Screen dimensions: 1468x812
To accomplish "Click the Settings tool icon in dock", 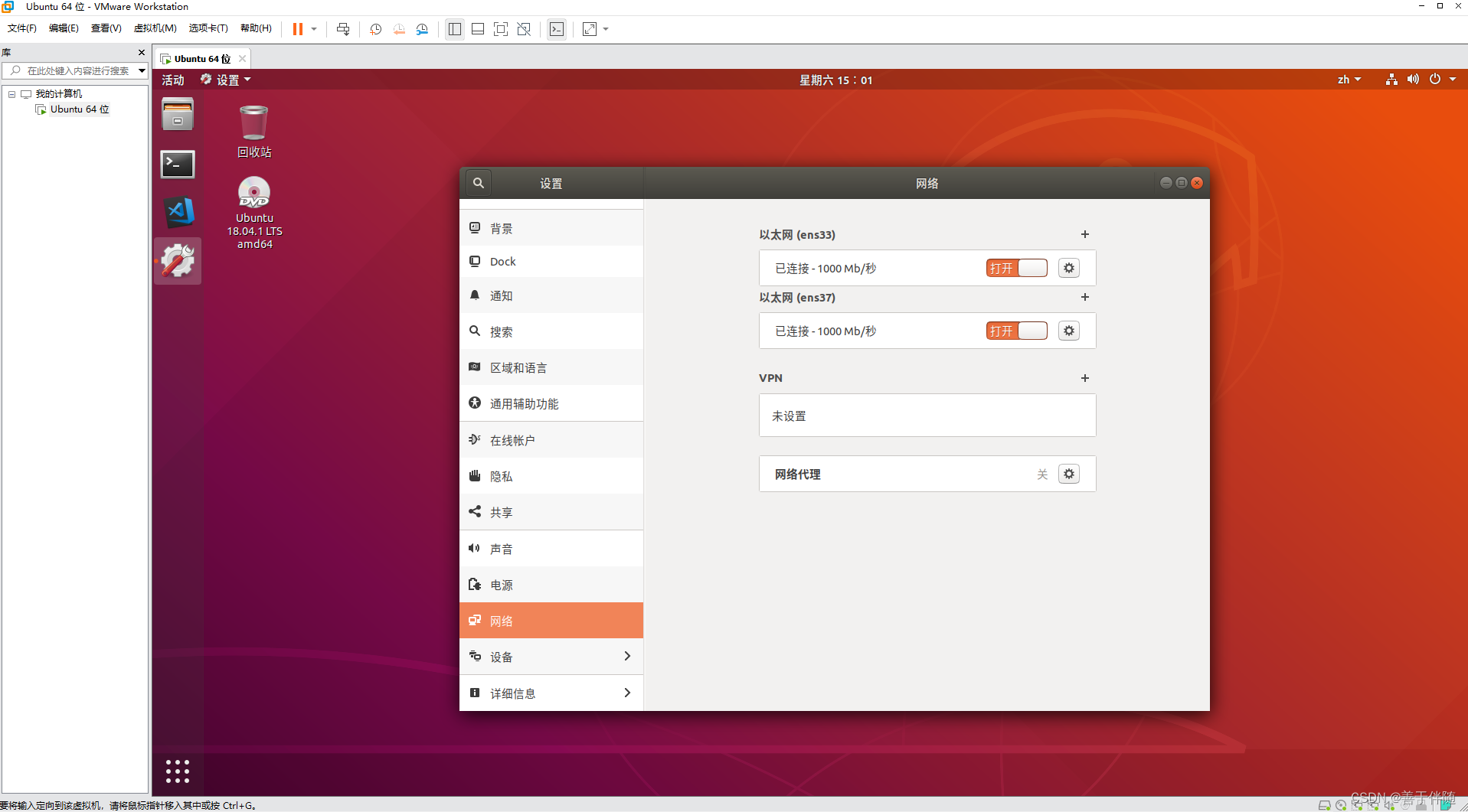I will (178, 261).
